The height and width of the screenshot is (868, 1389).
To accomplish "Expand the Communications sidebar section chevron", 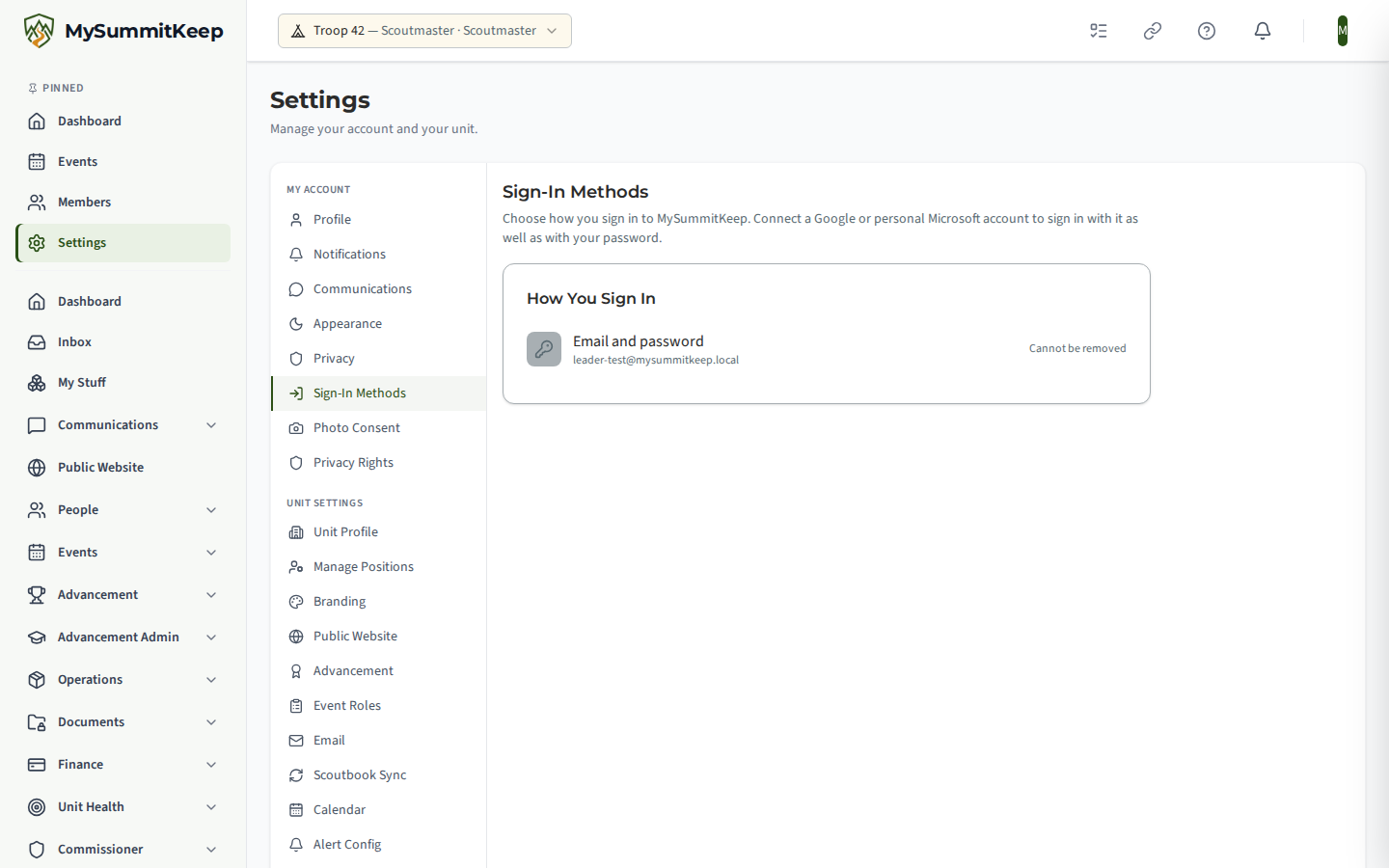I will tap(211, 425).
